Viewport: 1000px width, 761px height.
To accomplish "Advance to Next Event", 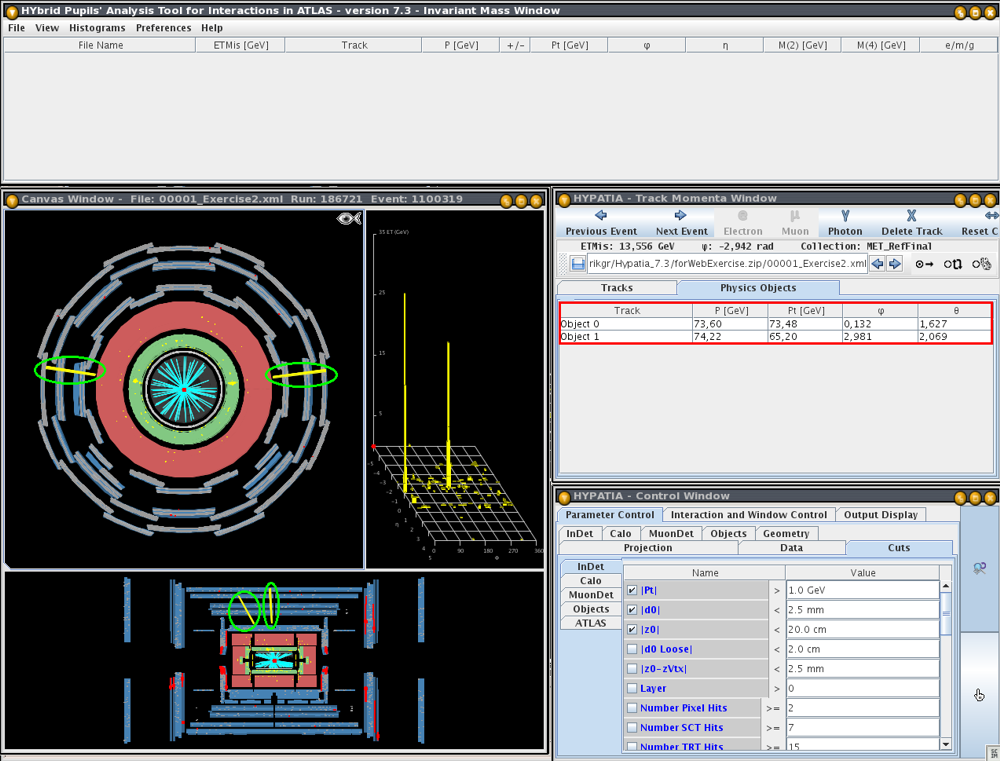I will (x=681, y=222).
